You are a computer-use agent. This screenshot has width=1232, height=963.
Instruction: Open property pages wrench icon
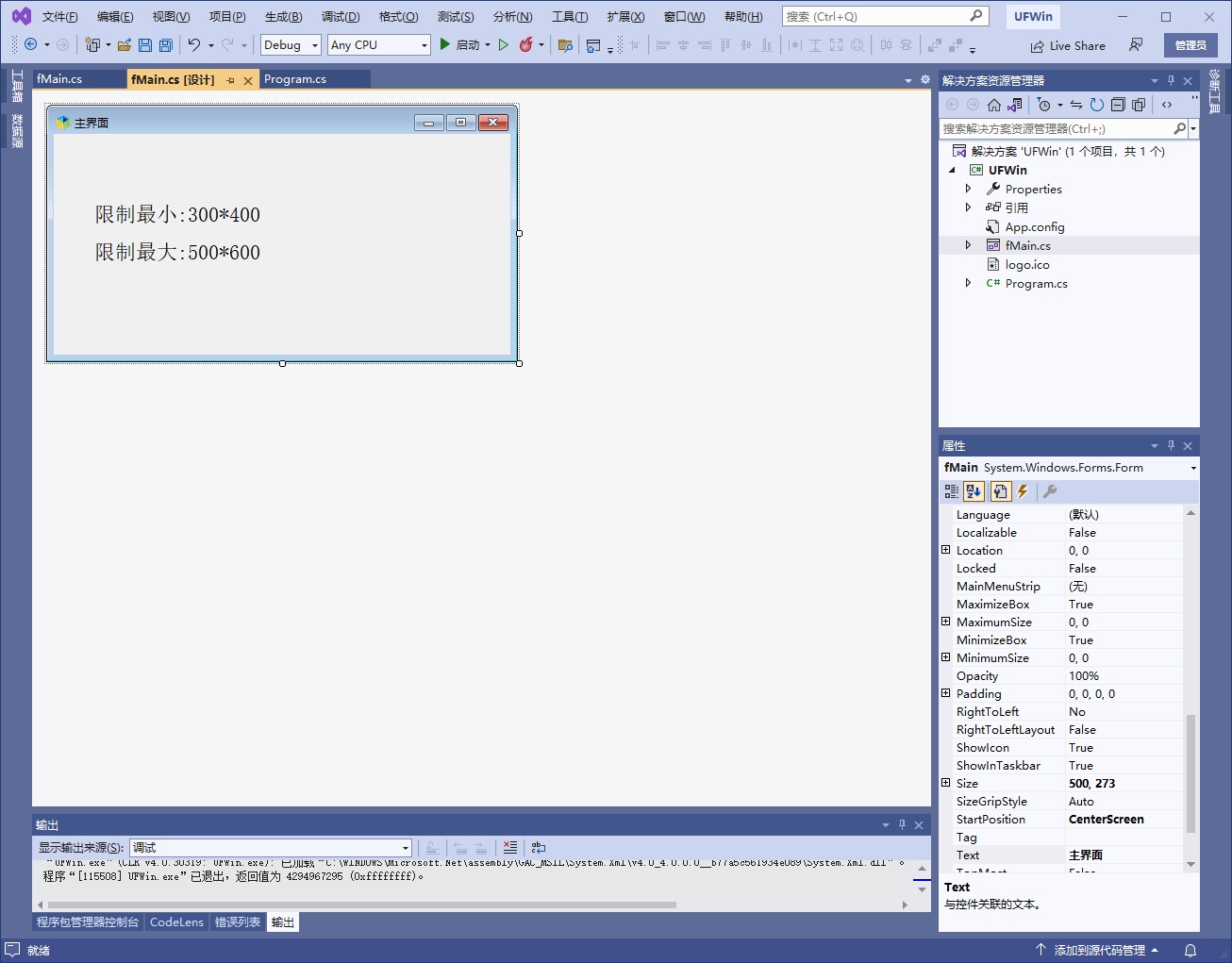[1050, 491]
